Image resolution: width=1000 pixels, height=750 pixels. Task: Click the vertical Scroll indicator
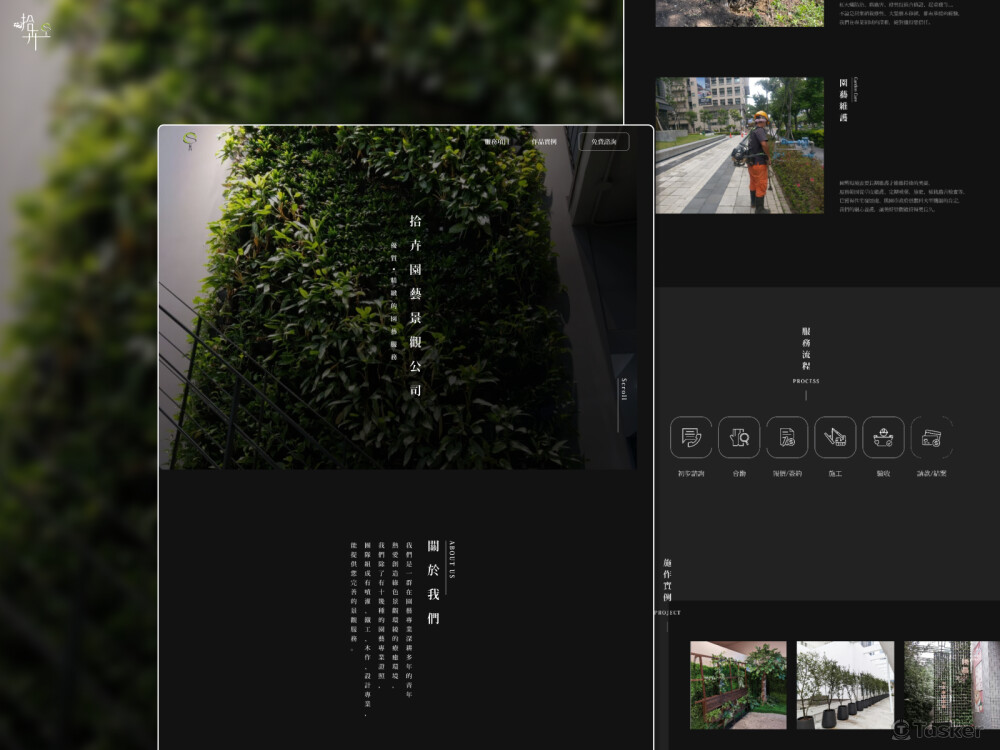(623, 404)
